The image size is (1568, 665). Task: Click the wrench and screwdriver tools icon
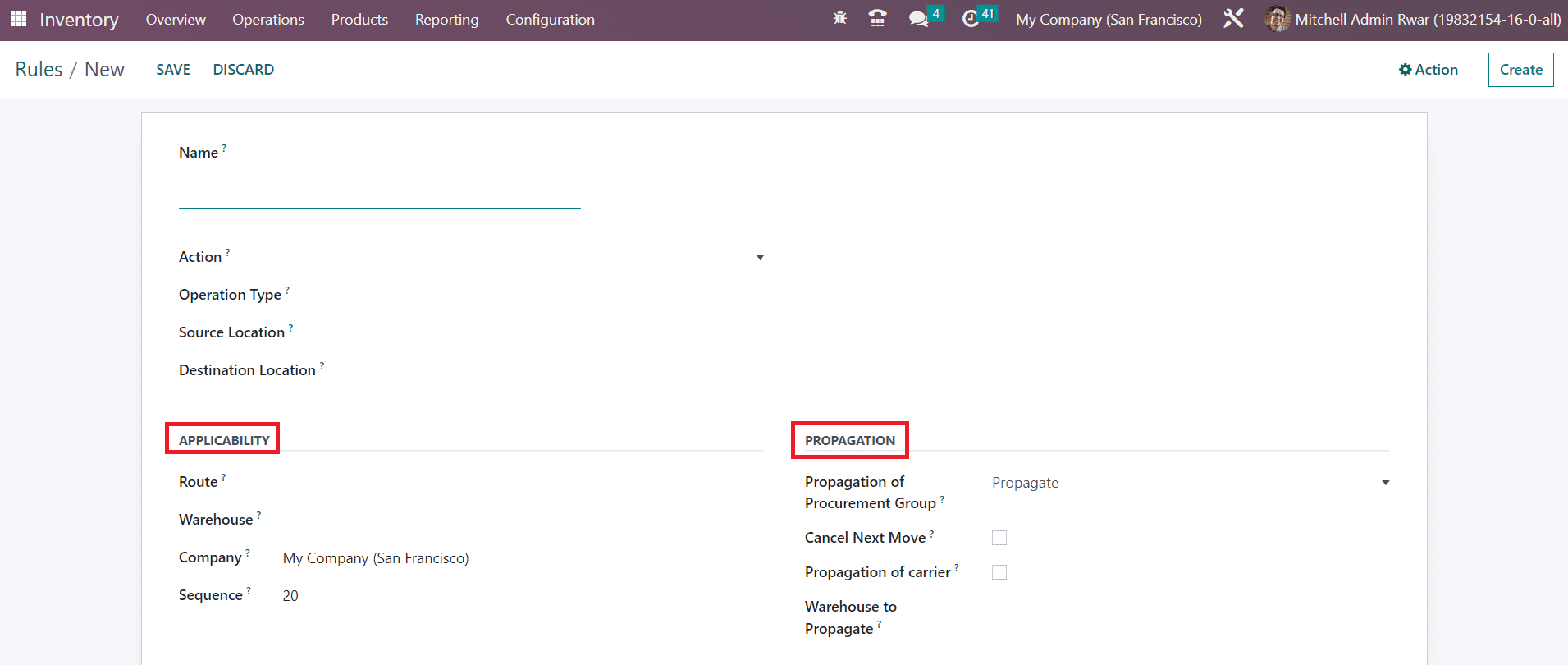(1233, 19)
